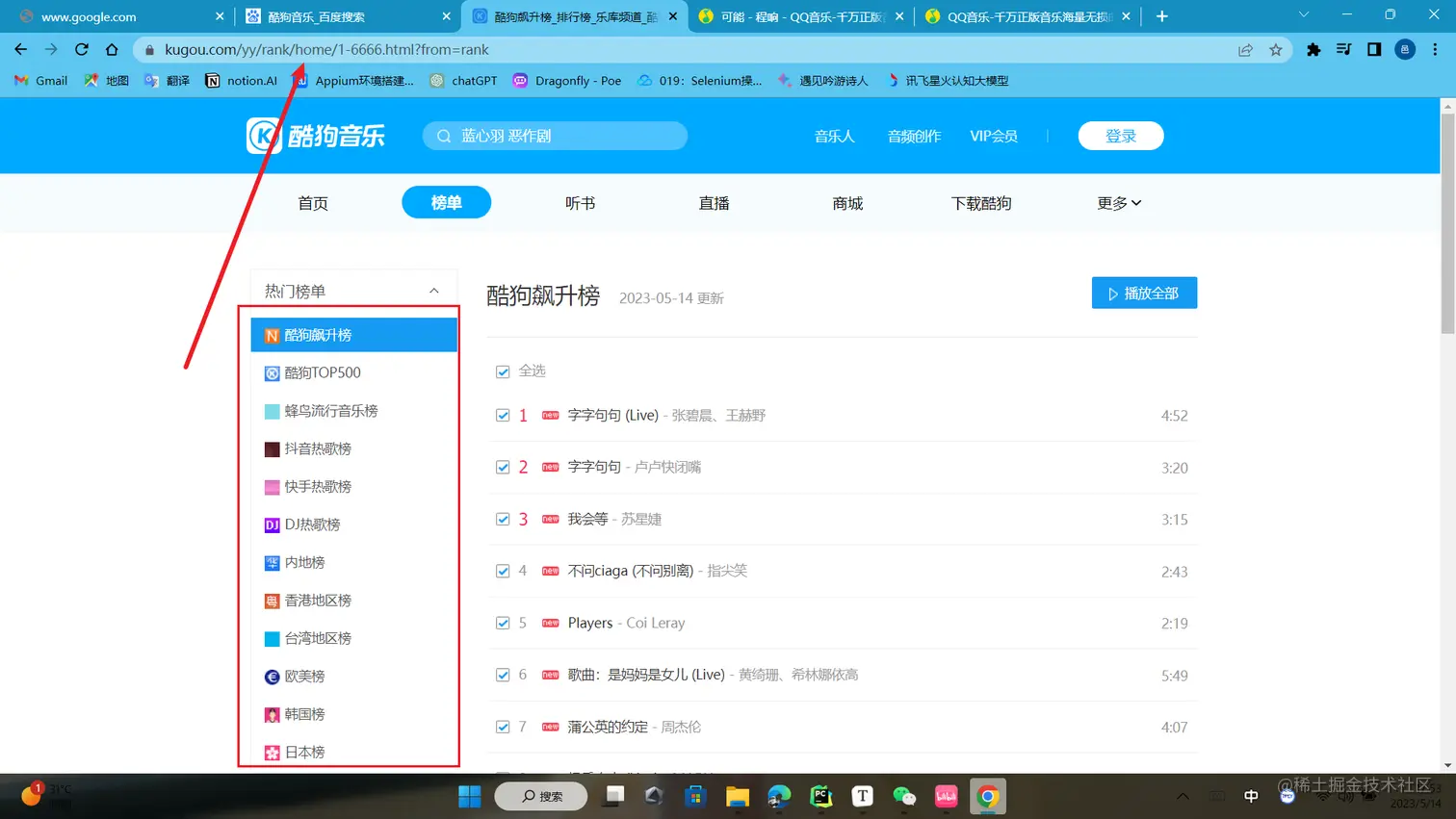Toggle the 全选 select-all checkbox
This screenshot has height=819, width=1456.
click(x=503, y=371)
